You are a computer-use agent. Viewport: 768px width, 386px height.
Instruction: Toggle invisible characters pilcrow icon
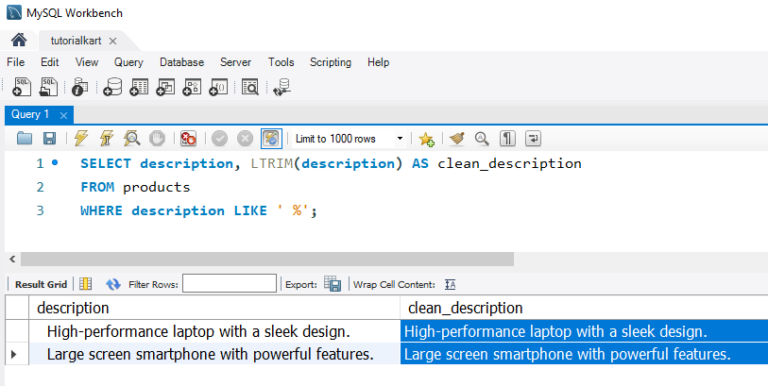click(507, 139)
